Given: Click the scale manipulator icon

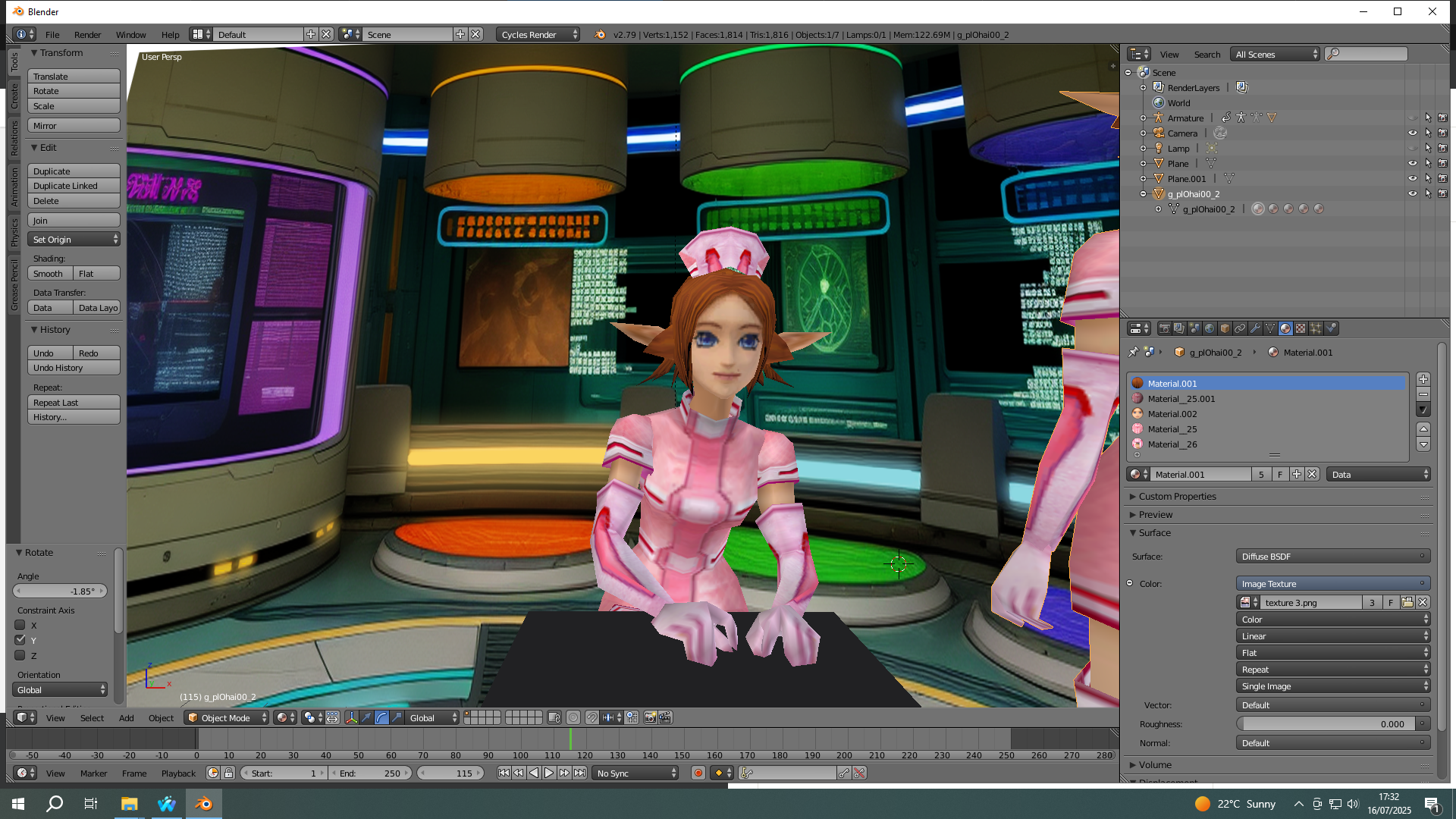Looking at the screenshot, I should [397, 717].
